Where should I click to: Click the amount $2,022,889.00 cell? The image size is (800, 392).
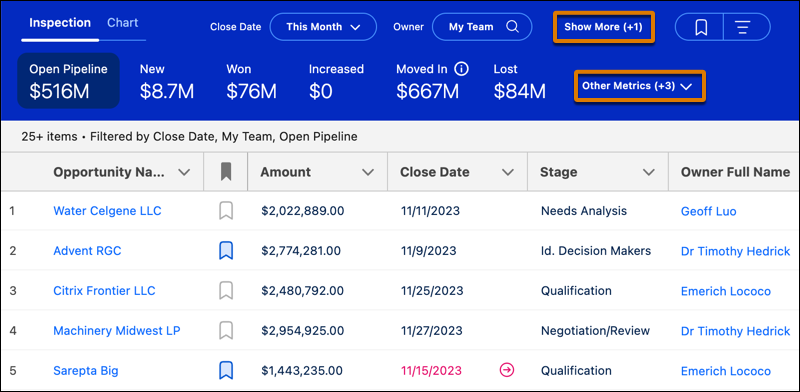click(303, 211)
